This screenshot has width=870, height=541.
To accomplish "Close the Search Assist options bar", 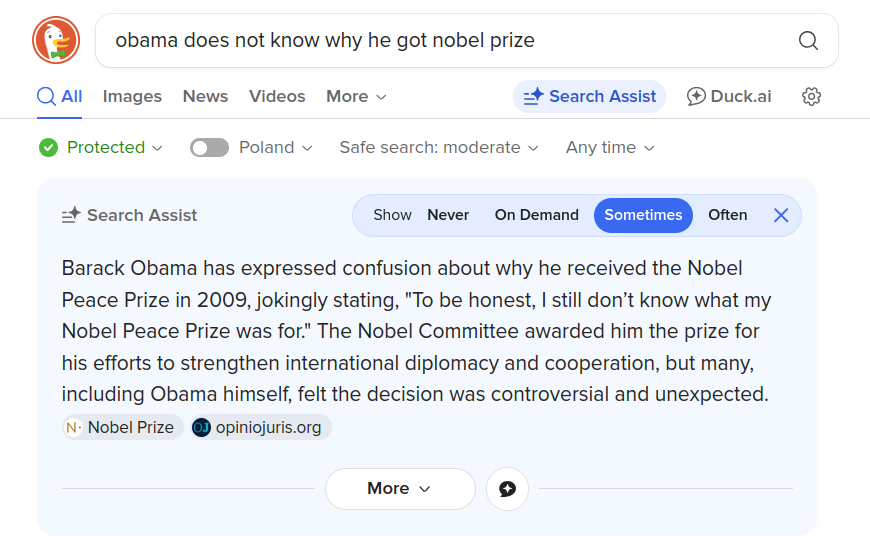I will [781, 215].
